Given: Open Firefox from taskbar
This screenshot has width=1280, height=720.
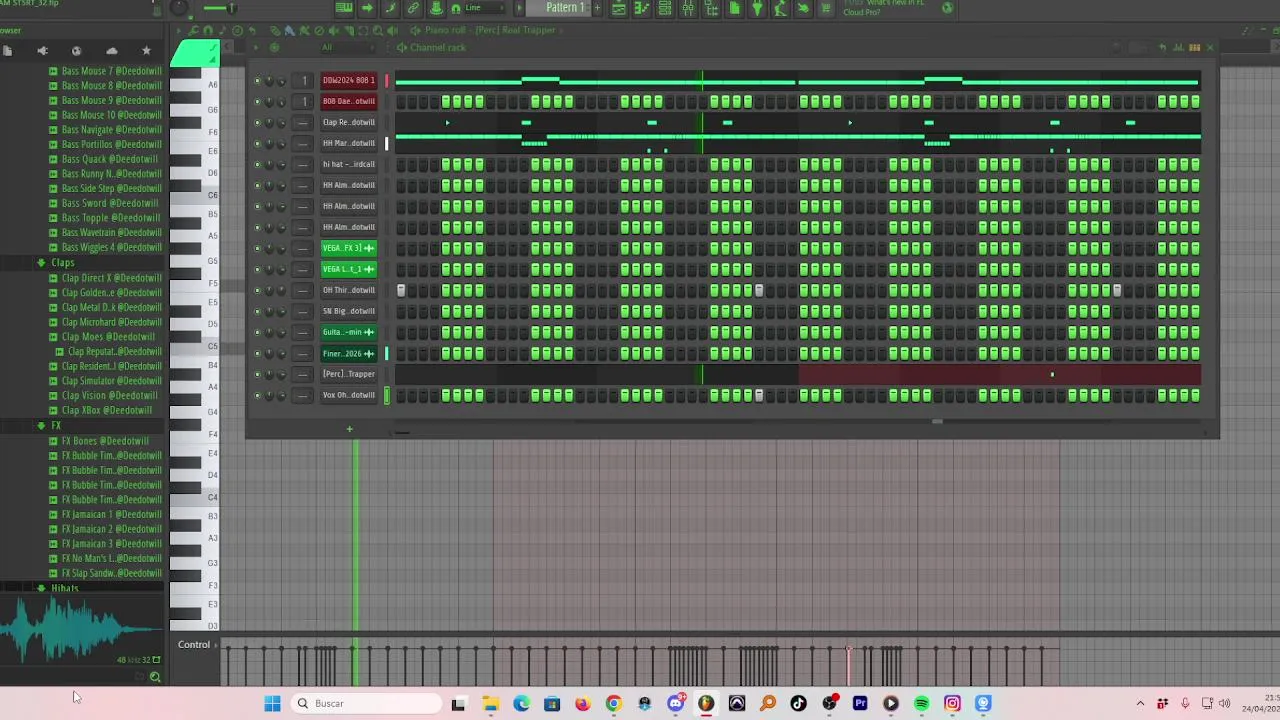Looking at the screenshot, I should [x=583, y=704].
